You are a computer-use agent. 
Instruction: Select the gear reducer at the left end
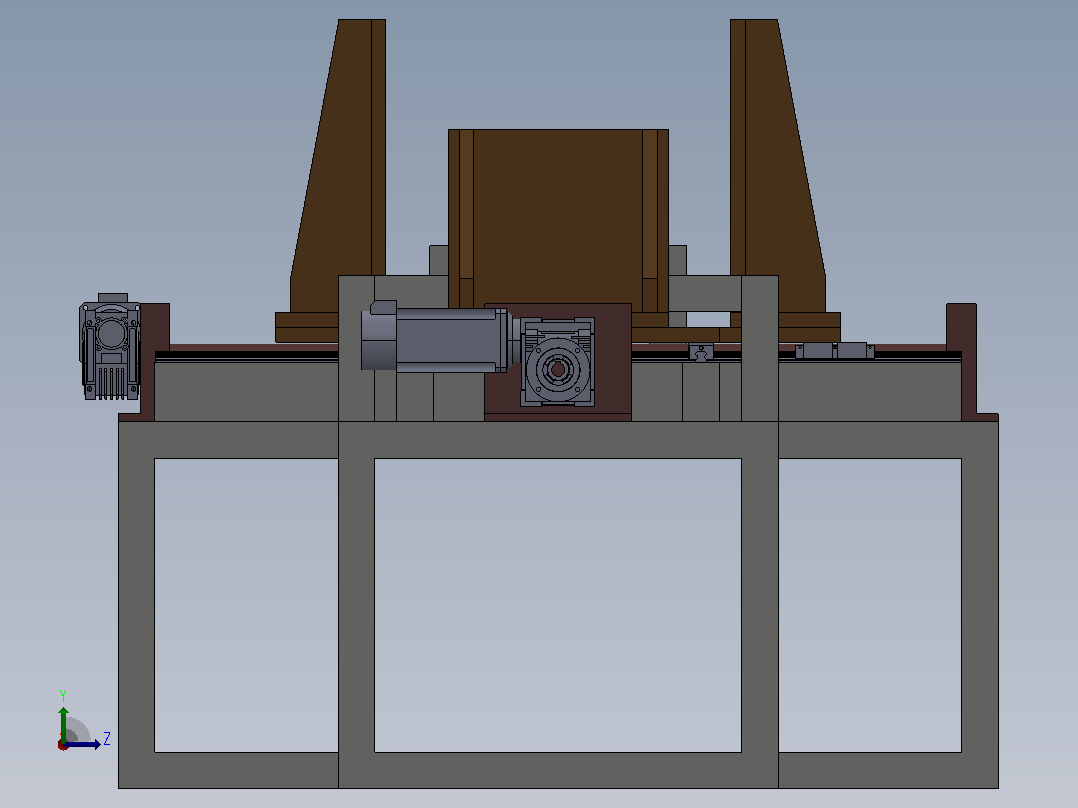click(x=110, y=347)
